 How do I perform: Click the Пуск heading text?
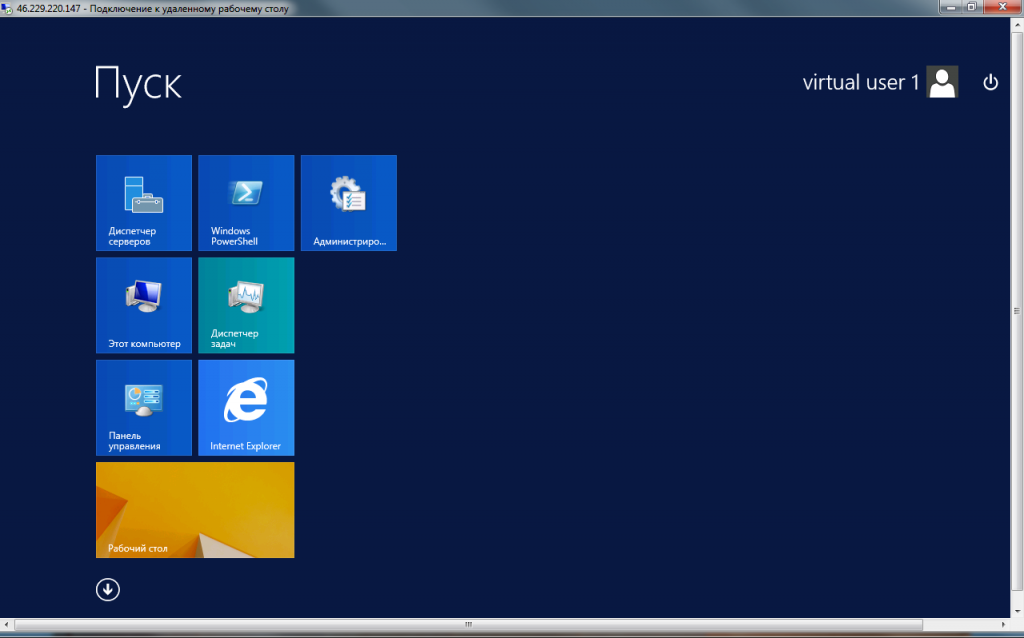coord(138,84)
